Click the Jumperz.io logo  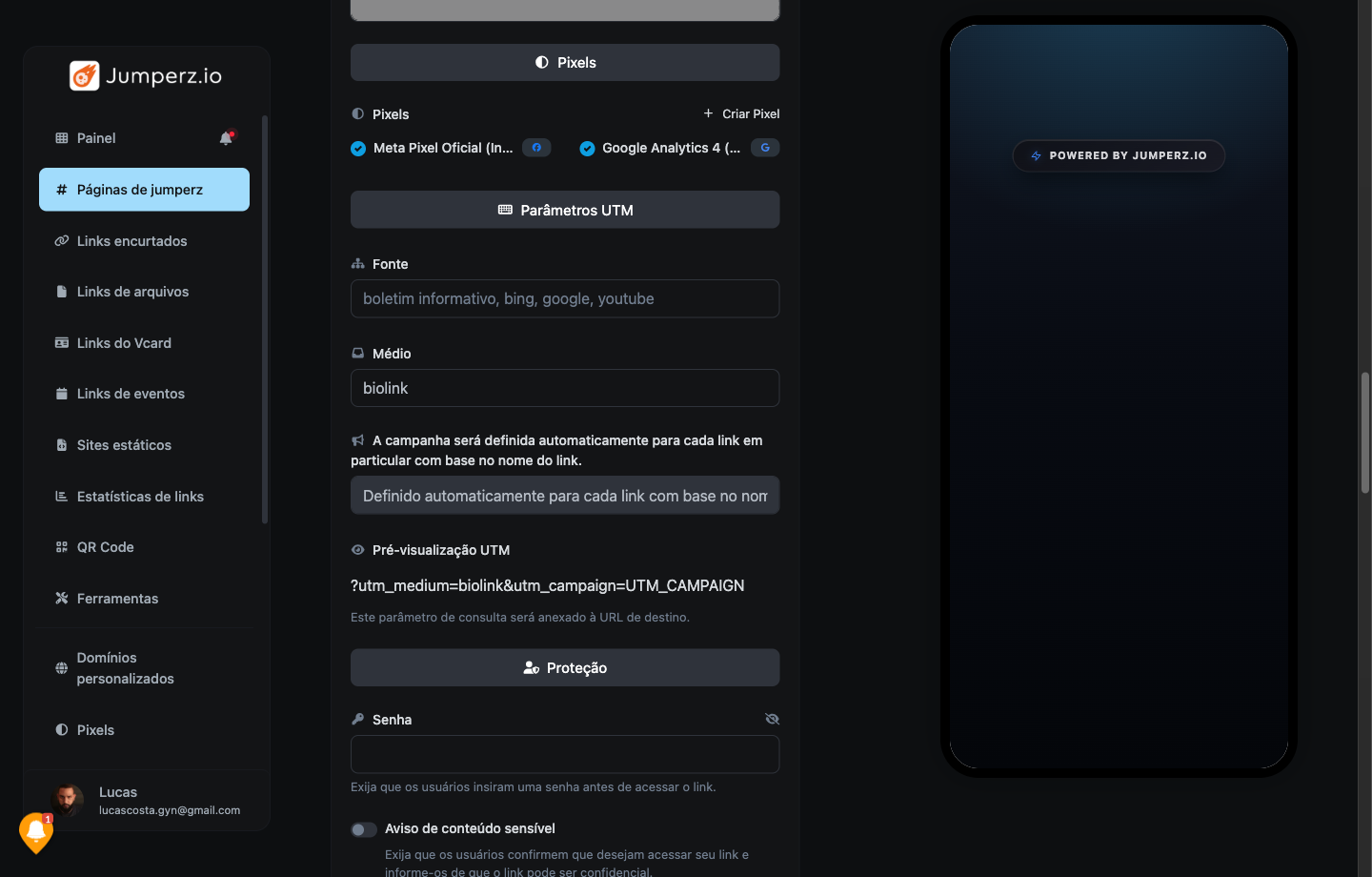[146, 75]
